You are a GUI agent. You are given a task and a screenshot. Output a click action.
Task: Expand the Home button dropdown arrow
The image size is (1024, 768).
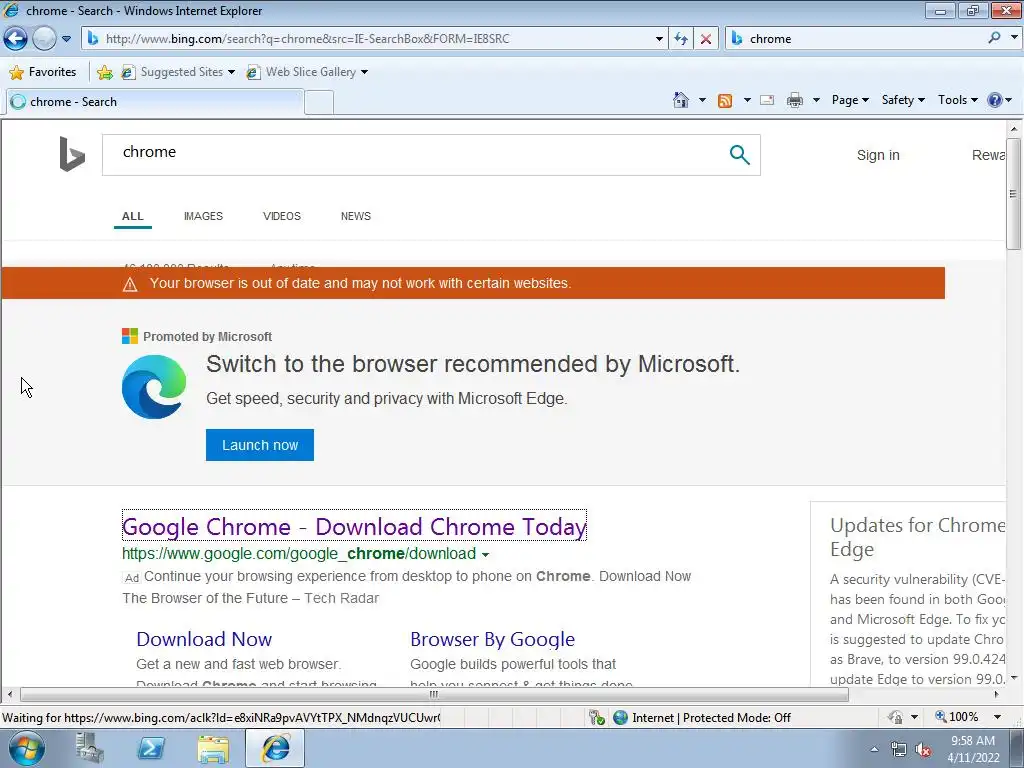click(x=702, y=100)
